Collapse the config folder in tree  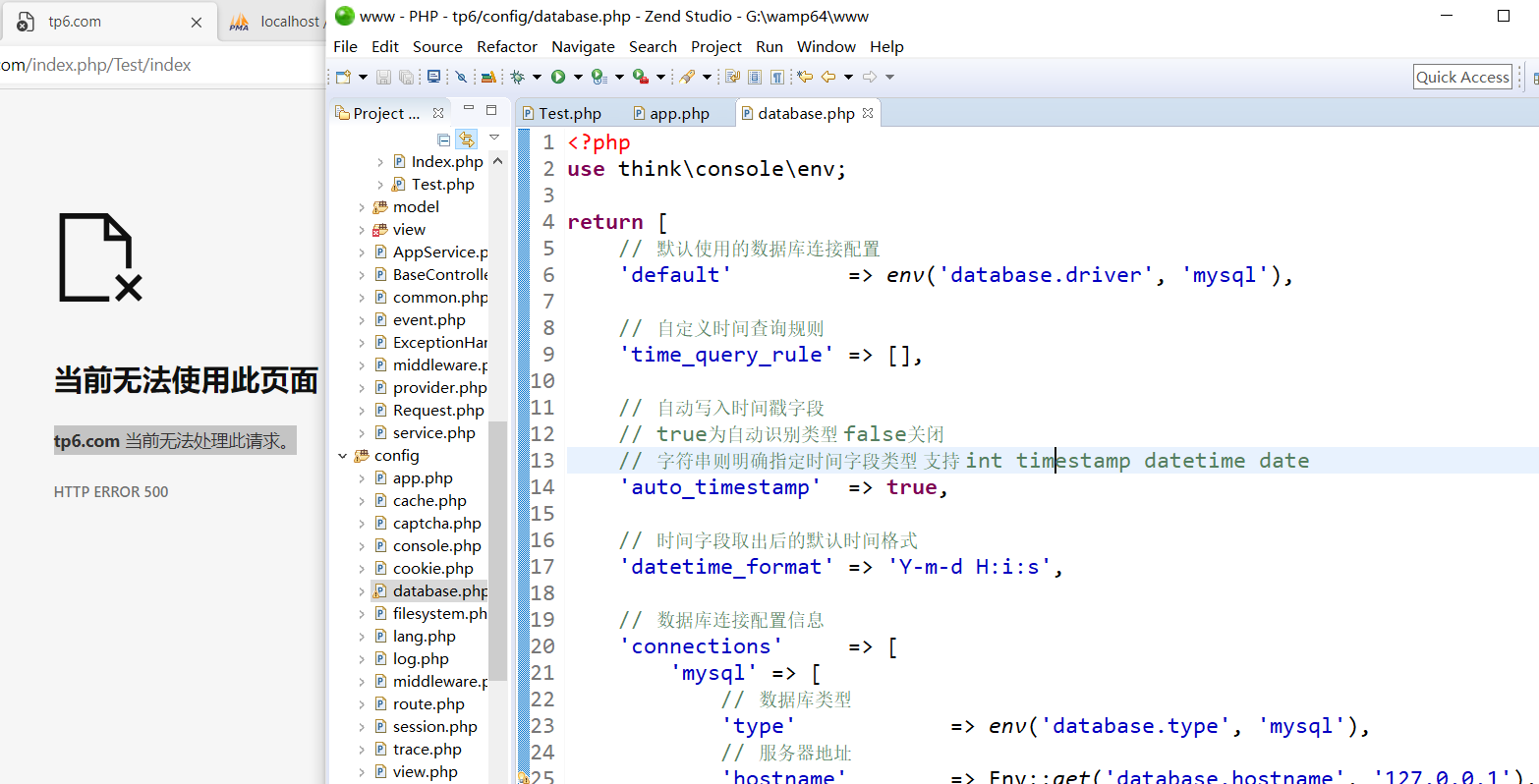pyautogui.click(x=342, y=456)
